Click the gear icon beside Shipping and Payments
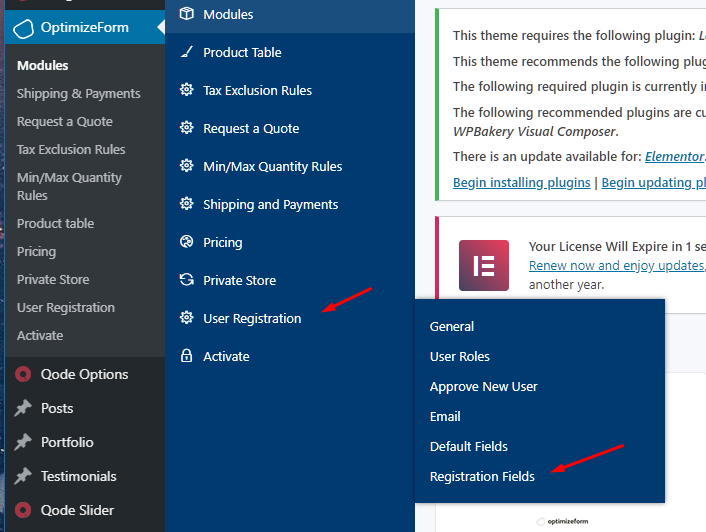706x532 pixels. coord(186,204)
